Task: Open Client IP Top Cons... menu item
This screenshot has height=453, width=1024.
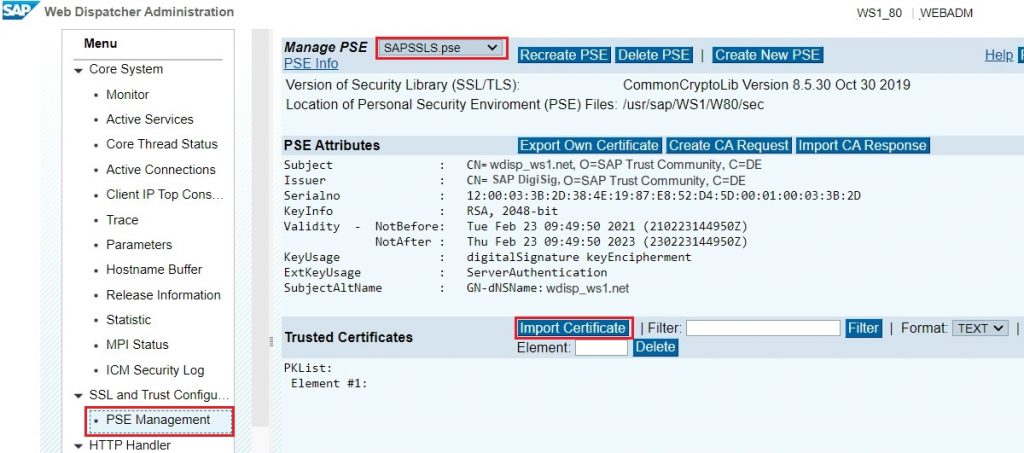Action: [x=165, y=195]
